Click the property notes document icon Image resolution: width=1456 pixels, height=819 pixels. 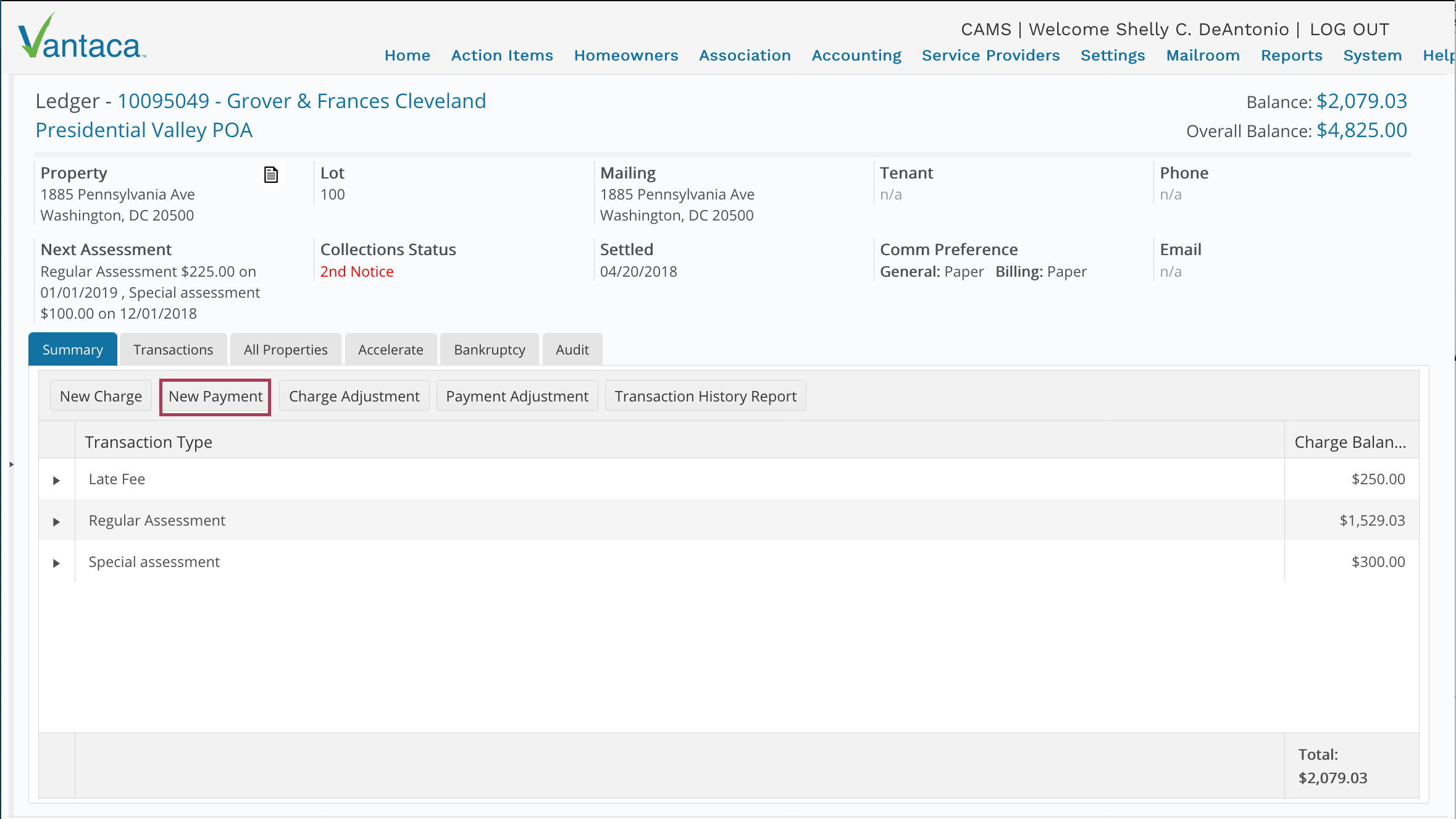pos(271,175)
